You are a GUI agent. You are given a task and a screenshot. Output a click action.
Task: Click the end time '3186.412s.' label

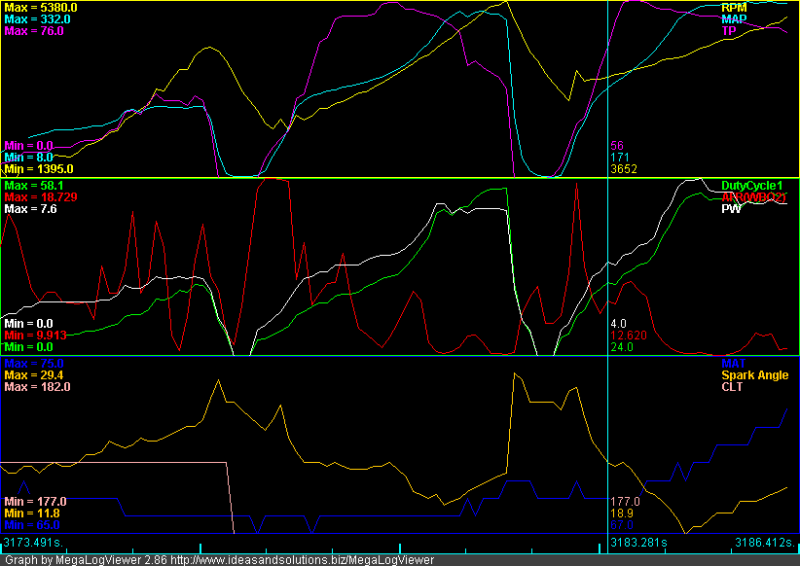click(x=765, y=543)
